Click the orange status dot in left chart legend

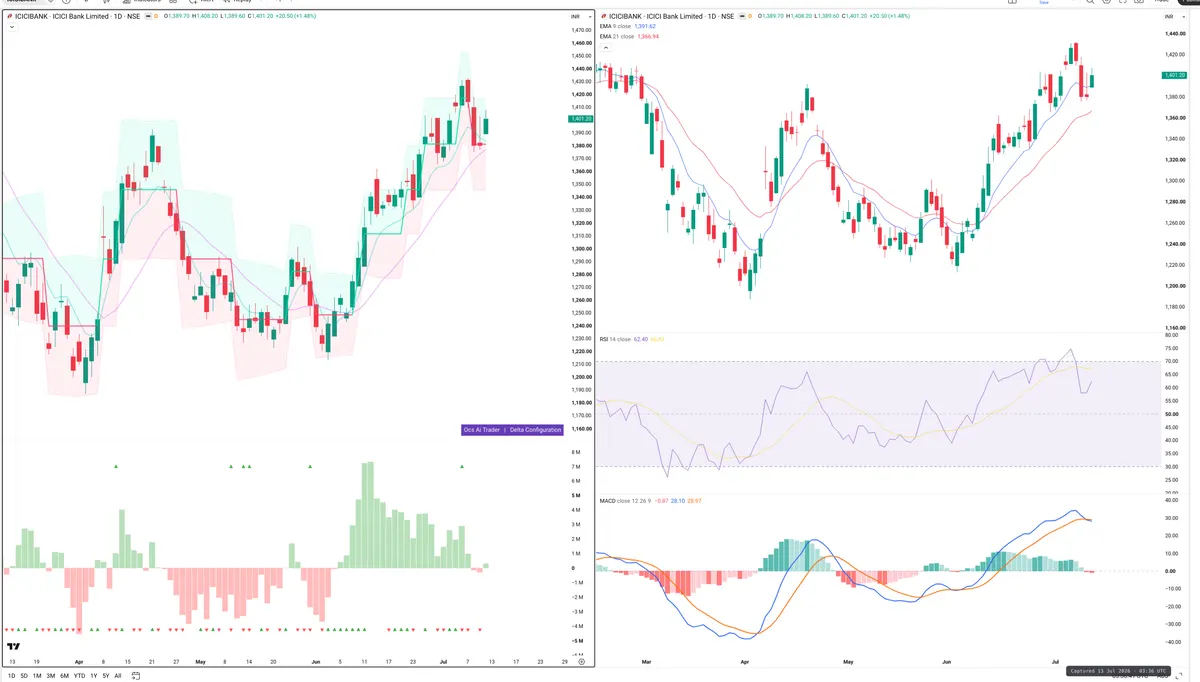[156, 16]
